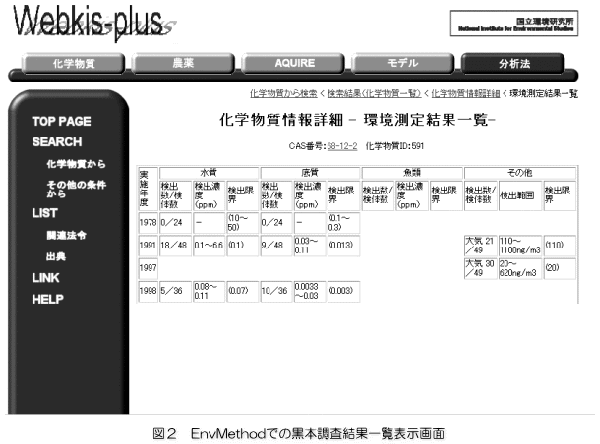Click the 水質 column group header

pos(209,173)
